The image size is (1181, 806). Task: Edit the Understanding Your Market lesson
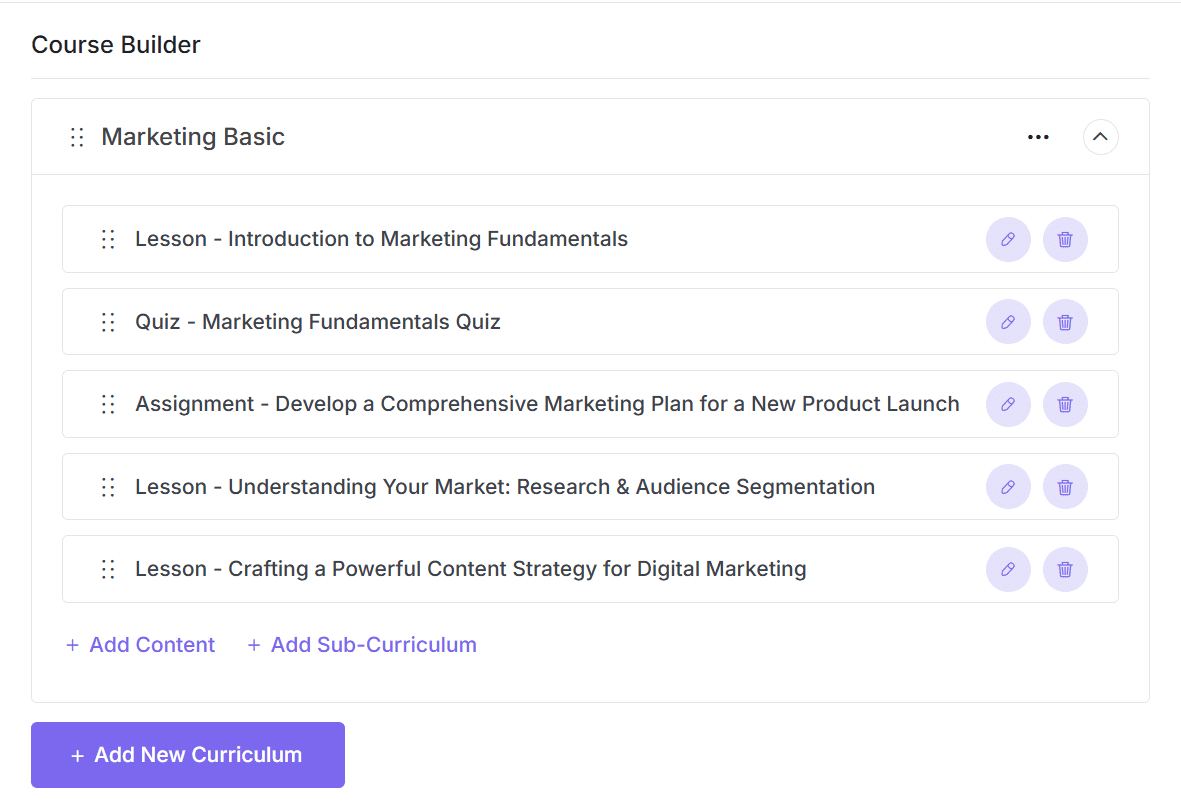tap(1008, 487)
